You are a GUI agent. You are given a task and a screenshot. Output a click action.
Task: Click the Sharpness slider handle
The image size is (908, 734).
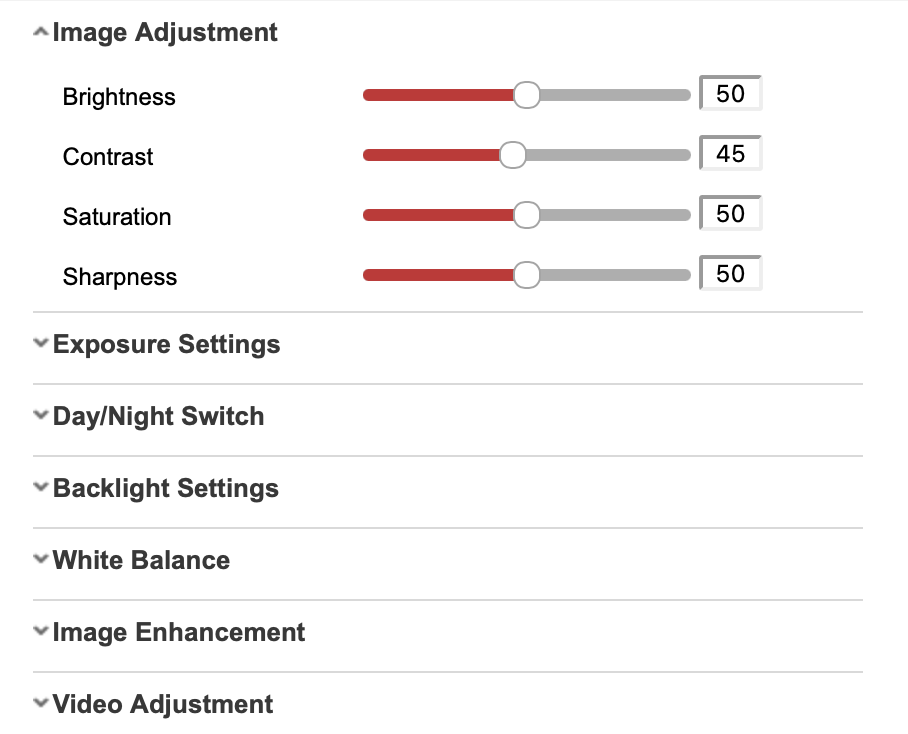coord(526,275)
